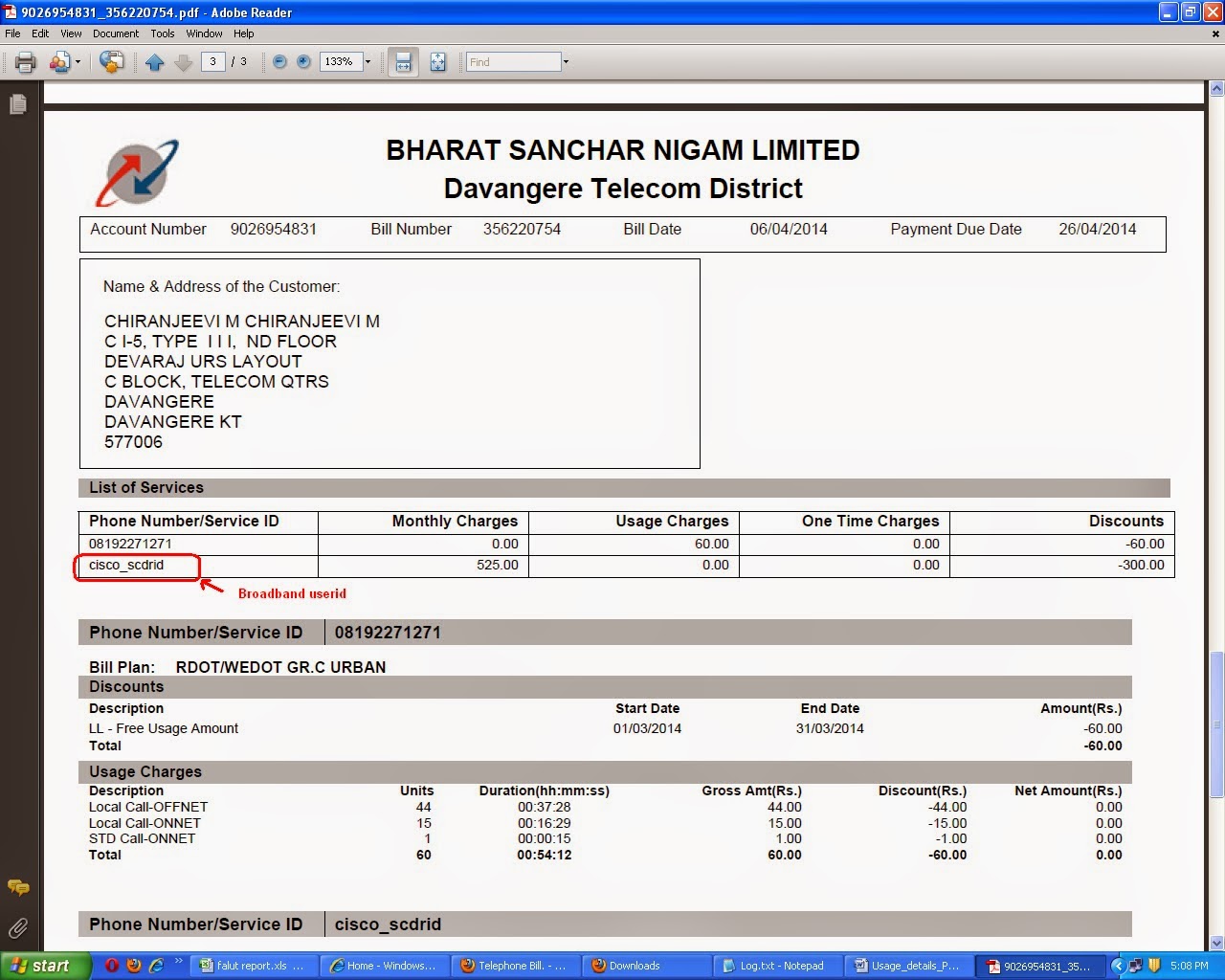Open the Find search history dropdown

(x=565, y=61)
